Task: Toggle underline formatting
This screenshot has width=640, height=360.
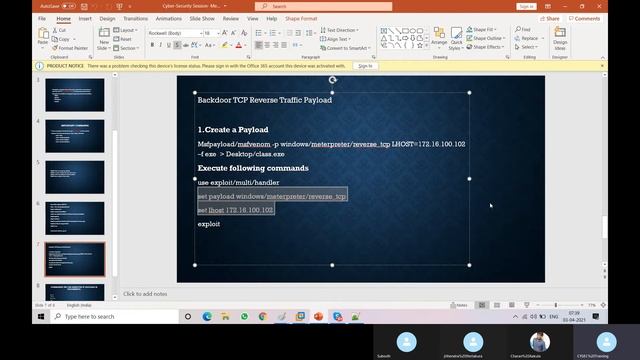Action: click(x=169, y=45)
